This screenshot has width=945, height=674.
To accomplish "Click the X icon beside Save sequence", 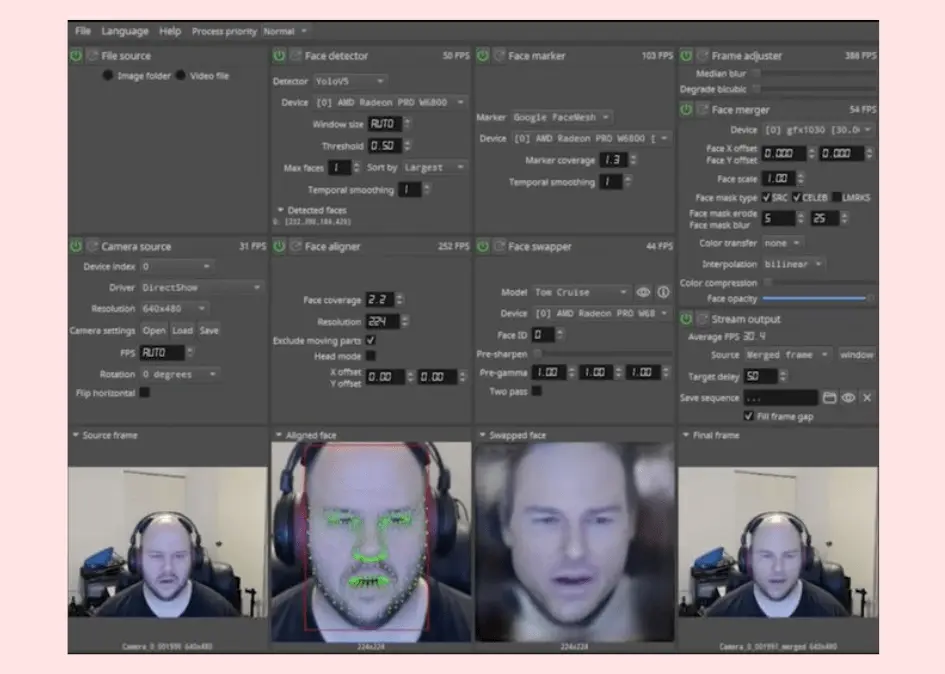I will (867, 398).
